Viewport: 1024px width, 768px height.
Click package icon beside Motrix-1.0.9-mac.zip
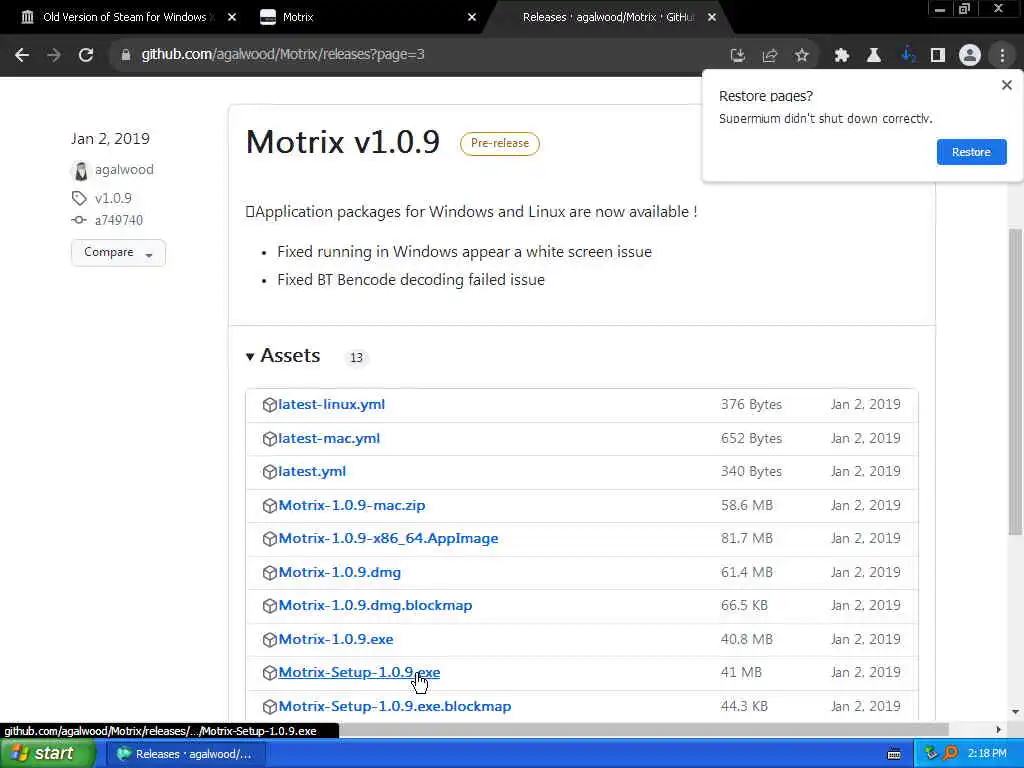(x=270, y=506)
